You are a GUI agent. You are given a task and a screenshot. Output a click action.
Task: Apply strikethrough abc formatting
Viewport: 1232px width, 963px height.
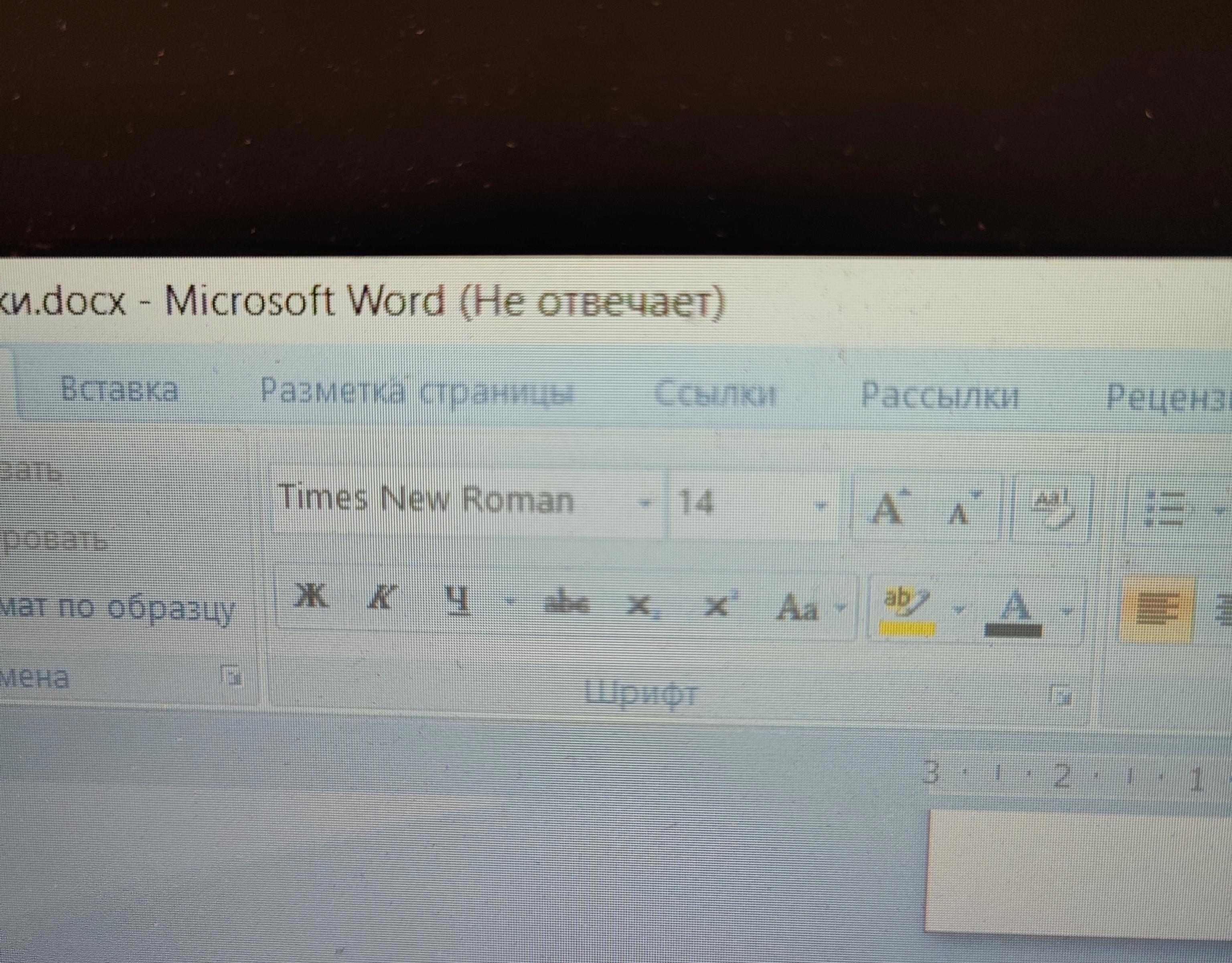click(567, 603)
